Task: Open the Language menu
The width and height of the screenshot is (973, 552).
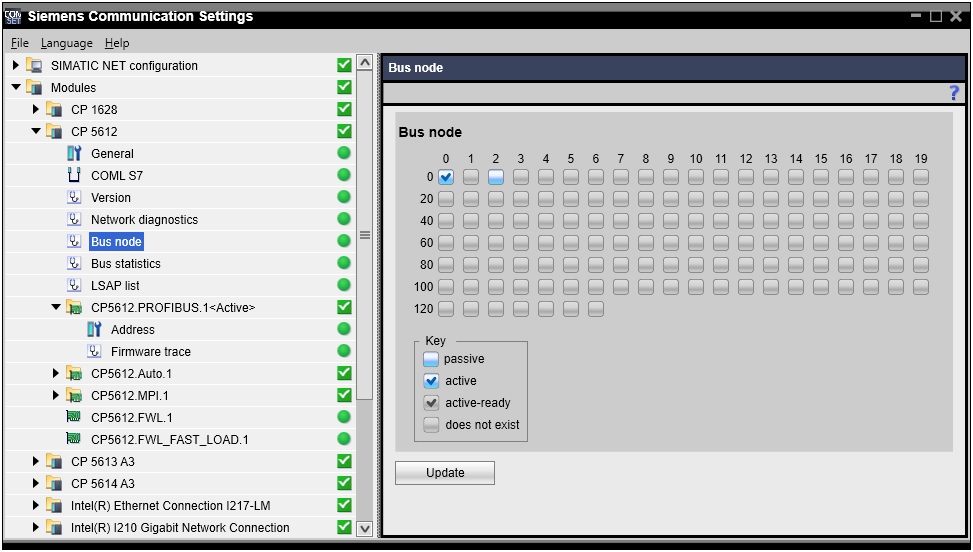Action: click(x=66, y=43)
